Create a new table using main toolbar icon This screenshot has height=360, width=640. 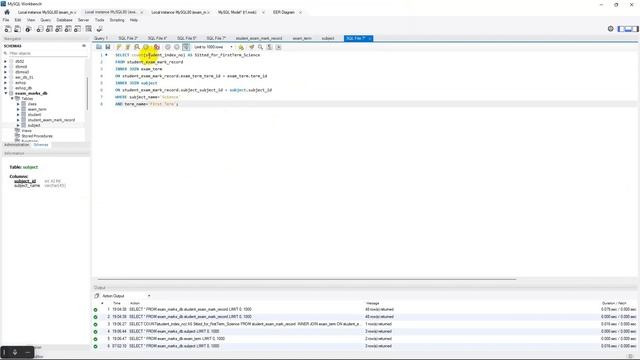[x=49, y=29]
